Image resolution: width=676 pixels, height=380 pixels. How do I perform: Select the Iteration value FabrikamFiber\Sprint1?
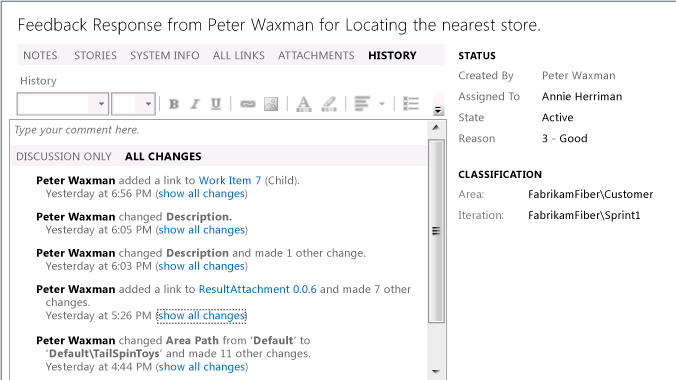click(584, 215)
